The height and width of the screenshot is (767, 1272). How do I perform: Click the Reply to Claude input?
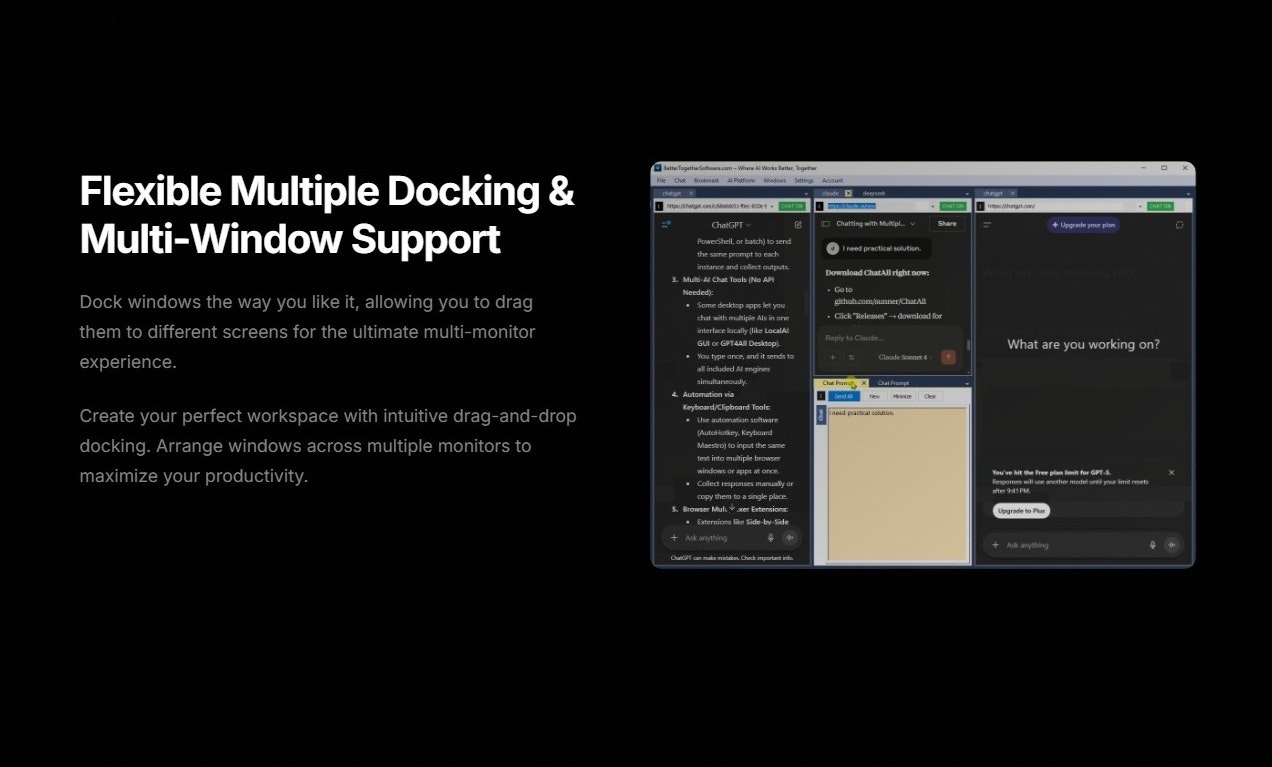(x=890, y=338)
